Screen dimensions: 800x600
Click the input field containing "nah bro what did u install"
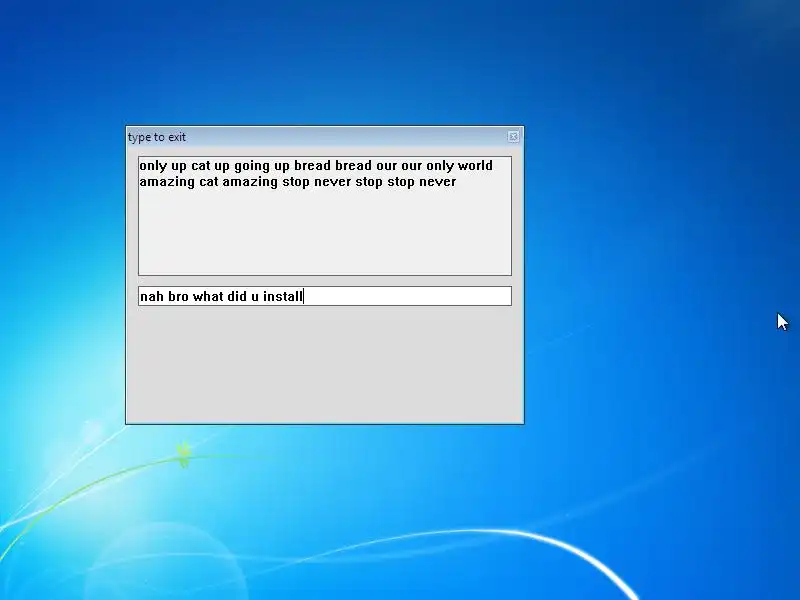324,296
